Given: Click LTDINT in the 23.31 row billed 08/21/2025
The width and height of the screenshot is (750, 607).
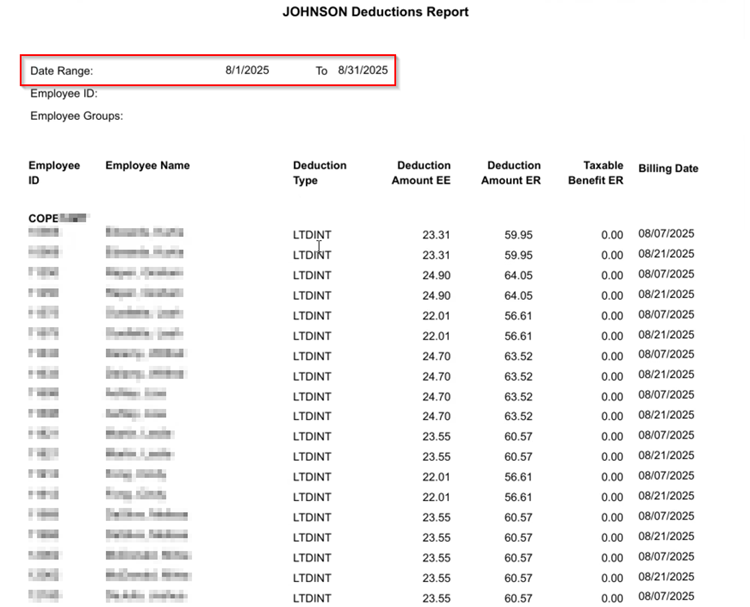Looking at the screenshot, I should [x=312, y=255].
